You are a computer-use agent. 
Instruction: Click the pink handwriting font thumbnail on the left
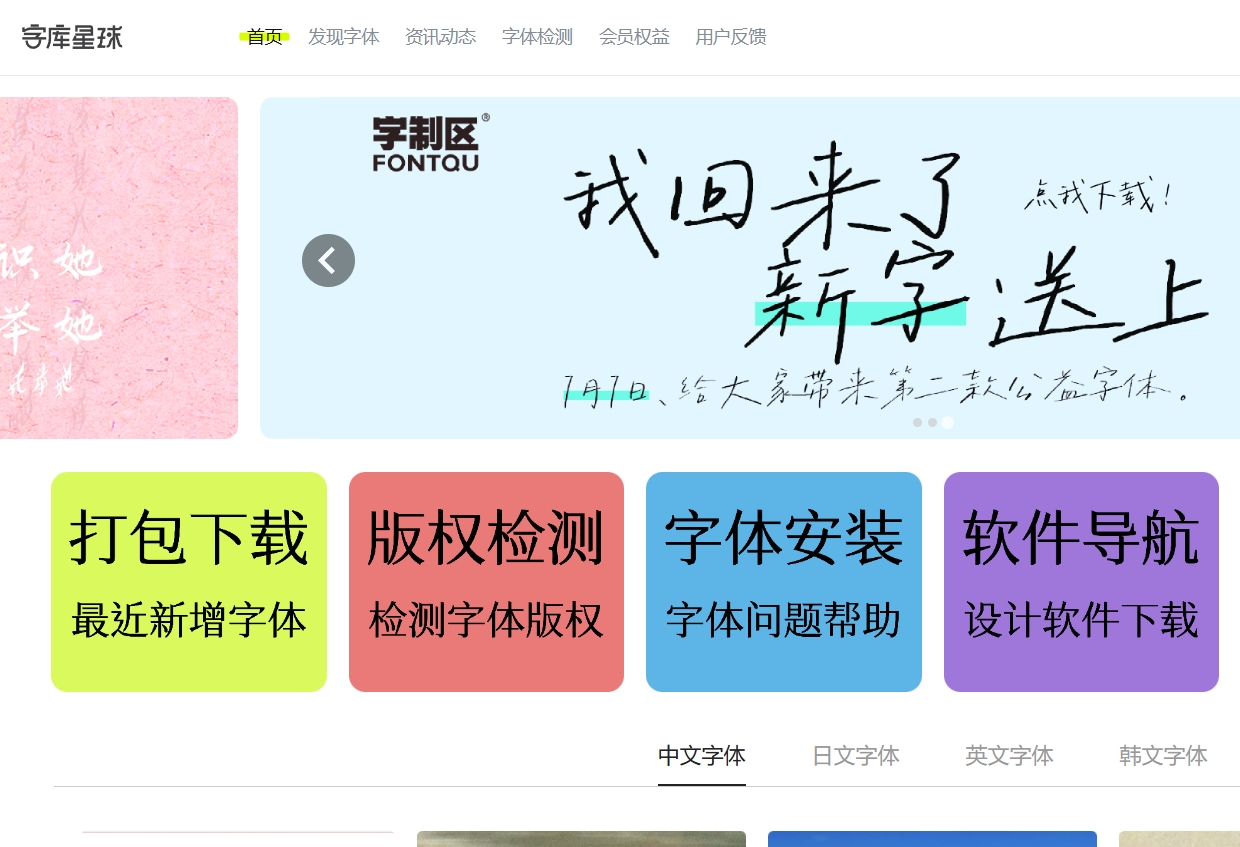119,267
